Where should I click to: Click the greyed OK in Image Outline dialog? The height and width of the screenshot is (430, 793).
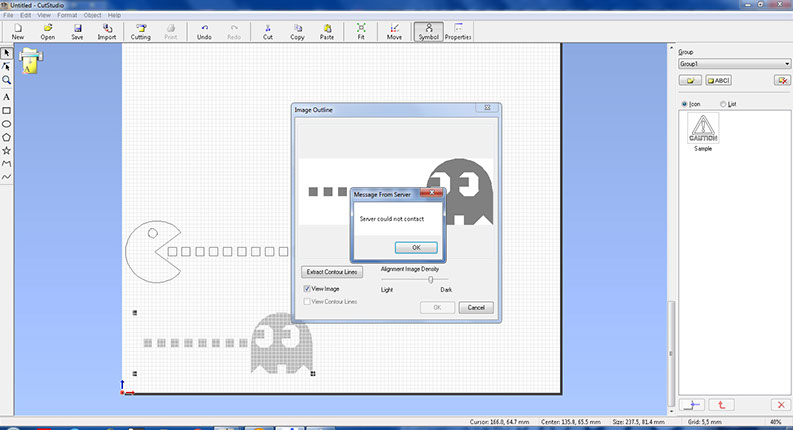coord(437,308)
